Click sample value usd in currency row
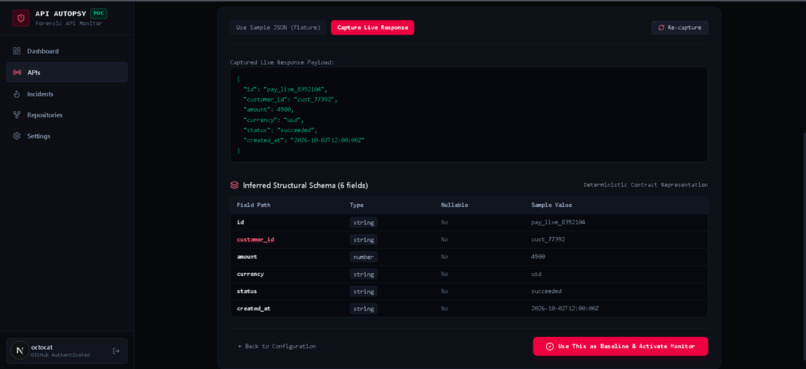The width and height of the screenshot is (806, 369). [x=536, y=274]
